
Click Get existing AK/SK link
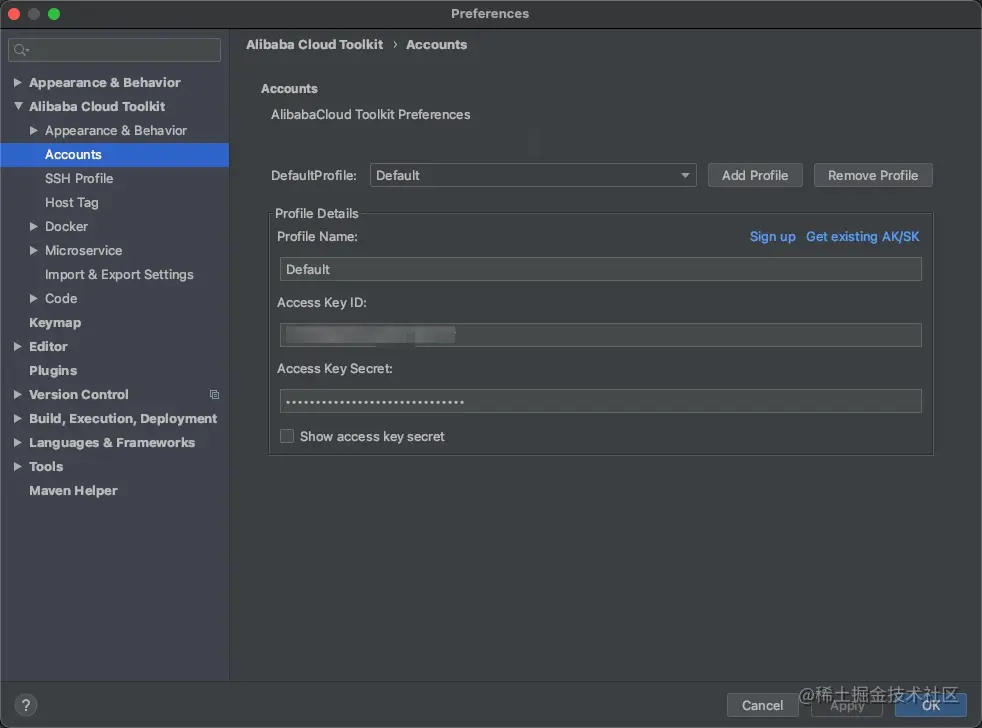coord(862,237)
